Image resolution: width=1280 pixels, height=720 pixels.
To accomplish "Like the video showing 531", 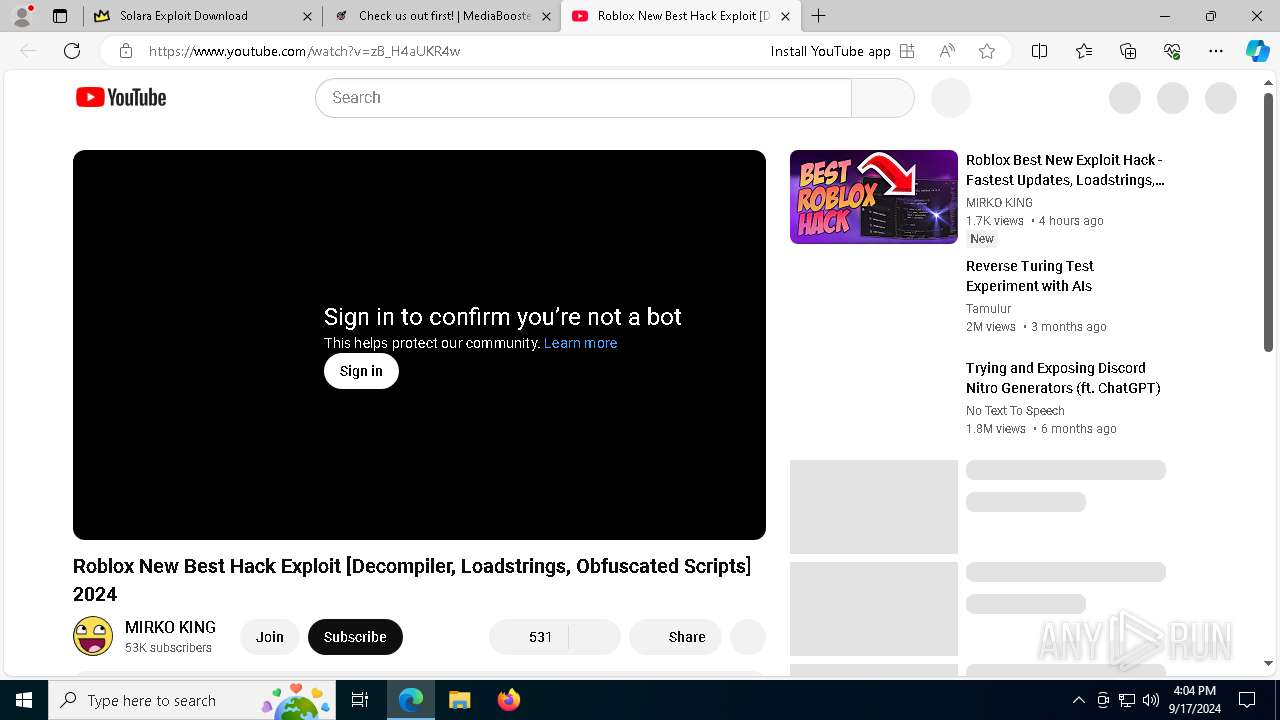I will [528, 637].
